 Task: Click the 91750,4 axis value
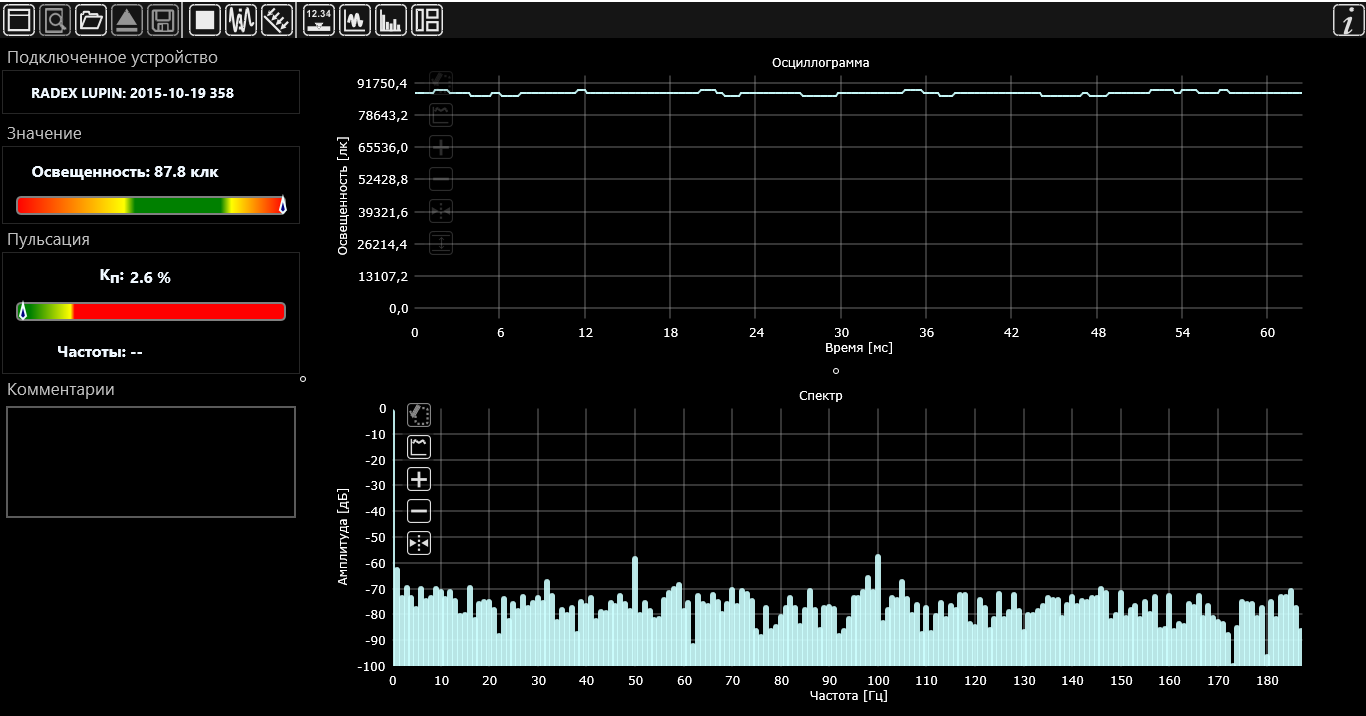383,83
